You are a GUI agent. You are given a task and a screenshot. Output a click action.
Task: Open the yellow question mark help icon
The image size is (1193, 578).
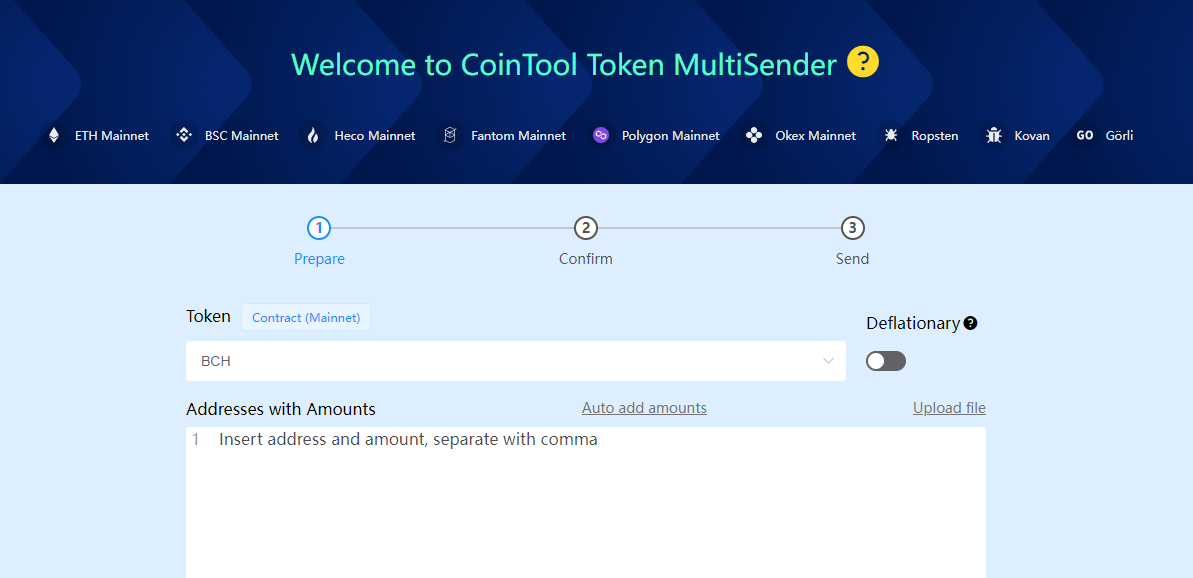point(863,62)
